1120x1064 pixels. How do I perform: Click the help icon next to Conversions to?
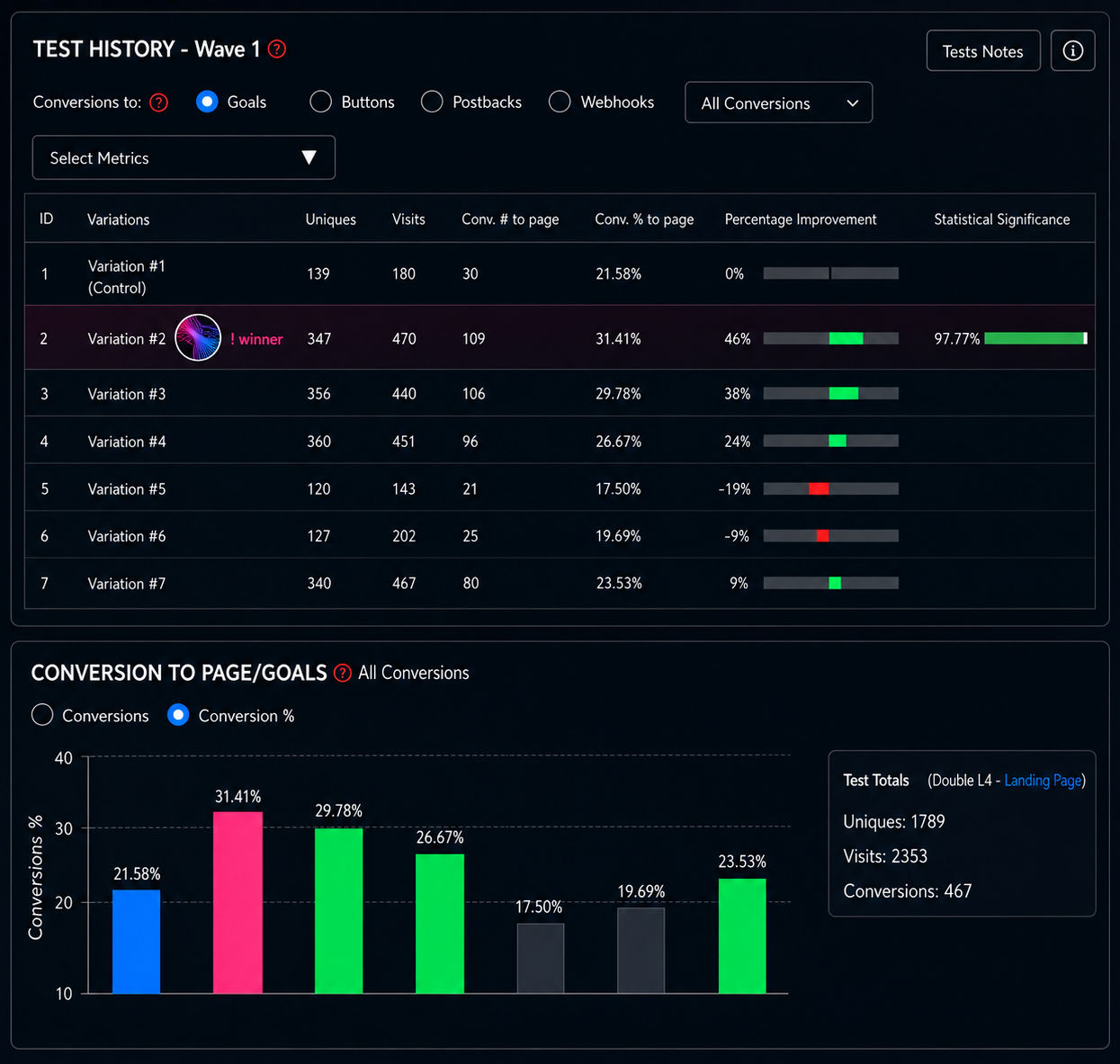[x=159, y=103]
